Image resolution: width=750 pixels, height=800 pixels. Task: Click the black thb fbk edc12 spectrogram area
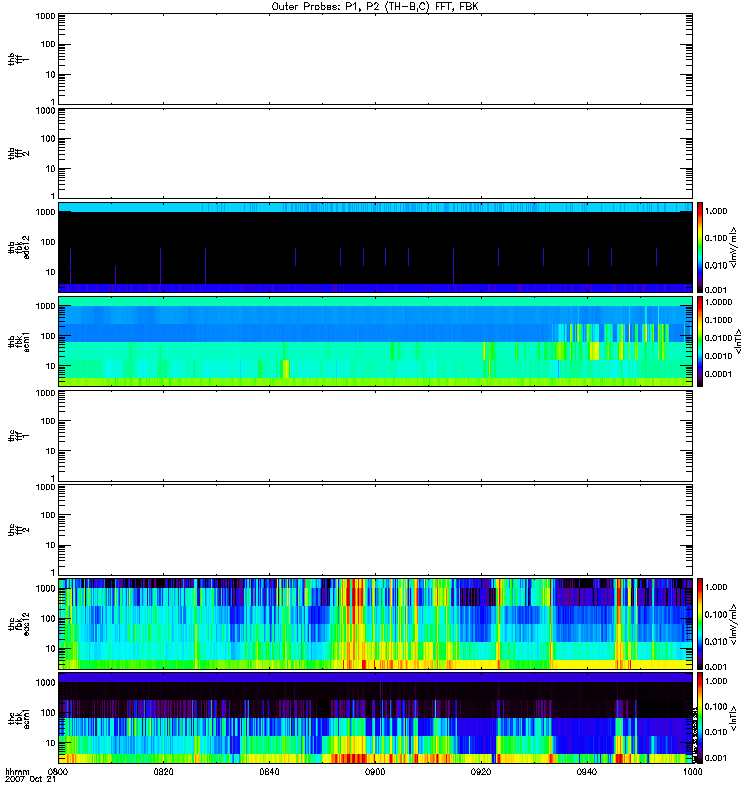[x=375, y=247]
